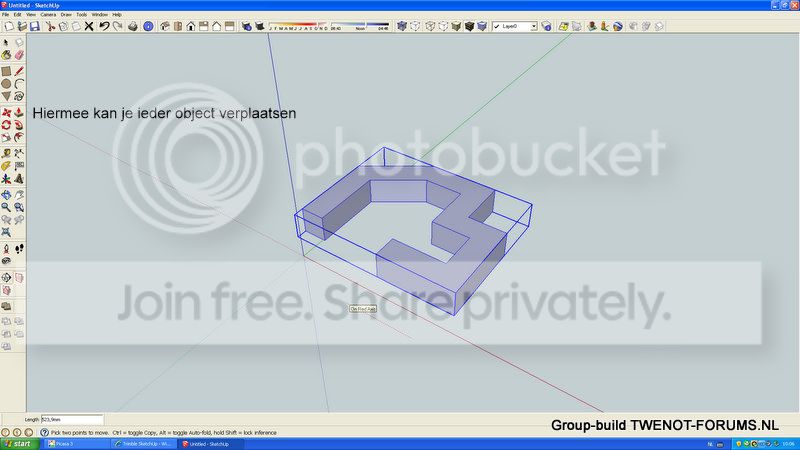Print the model with printer icon
The width and height of the screenshot is (800, 450).
(133, 26)
